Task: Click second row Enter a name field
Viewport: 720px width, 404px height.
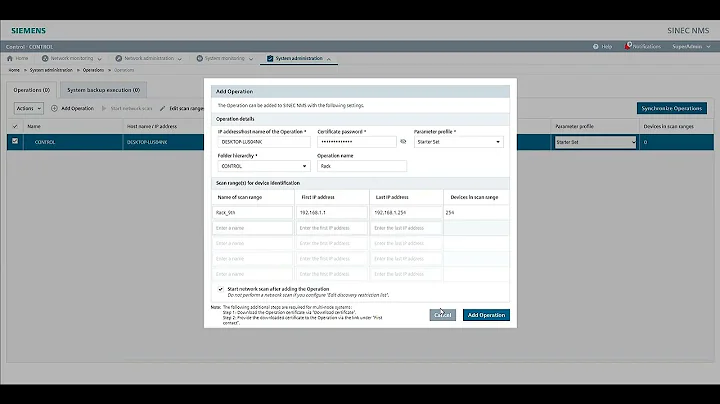Action: [253, 228]
